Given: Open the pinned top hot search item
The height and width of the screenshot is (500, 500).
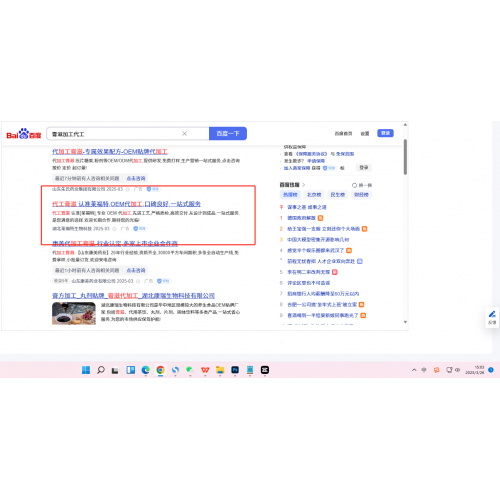Looking at the screenshot, I should (307, 207).
